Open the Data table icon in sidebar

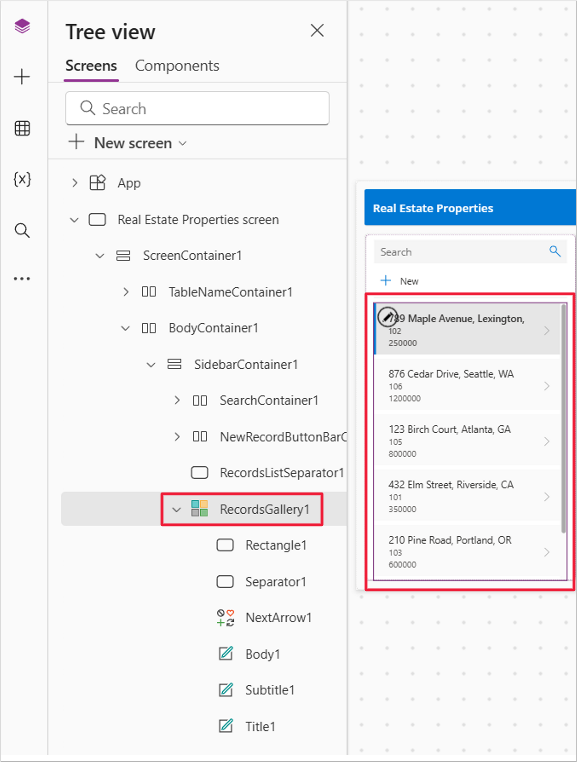[x=22, y=128]
